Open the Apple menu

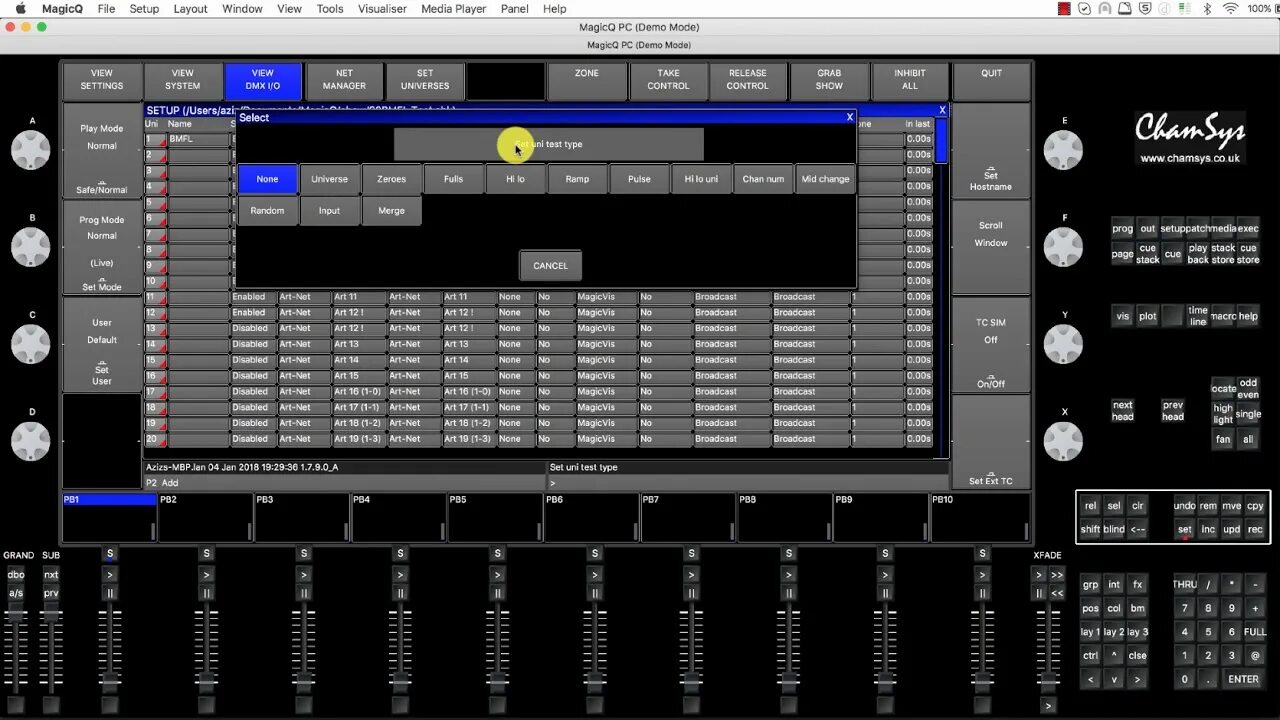[x=19, y=9]
